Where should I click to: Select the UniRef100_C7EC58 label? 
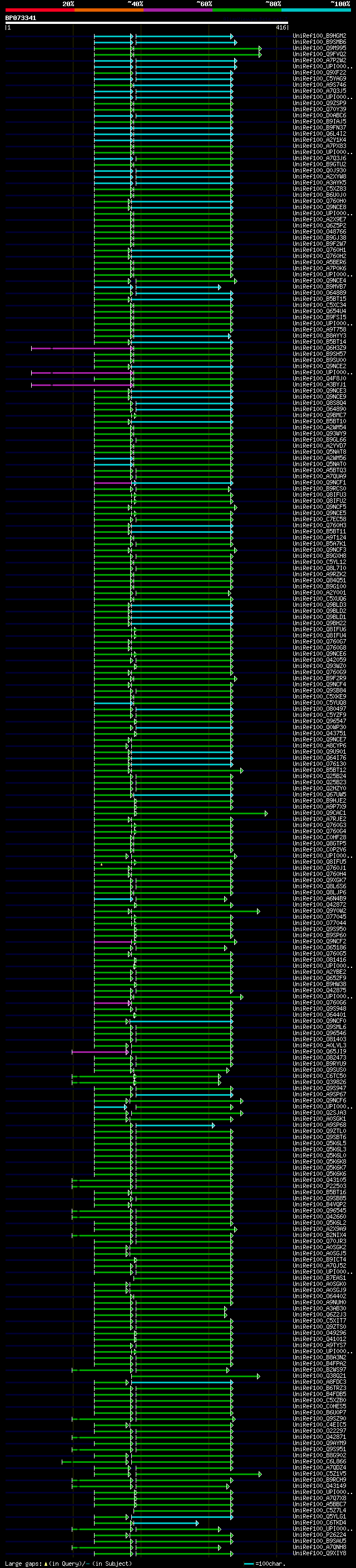[x=319, y=519]
